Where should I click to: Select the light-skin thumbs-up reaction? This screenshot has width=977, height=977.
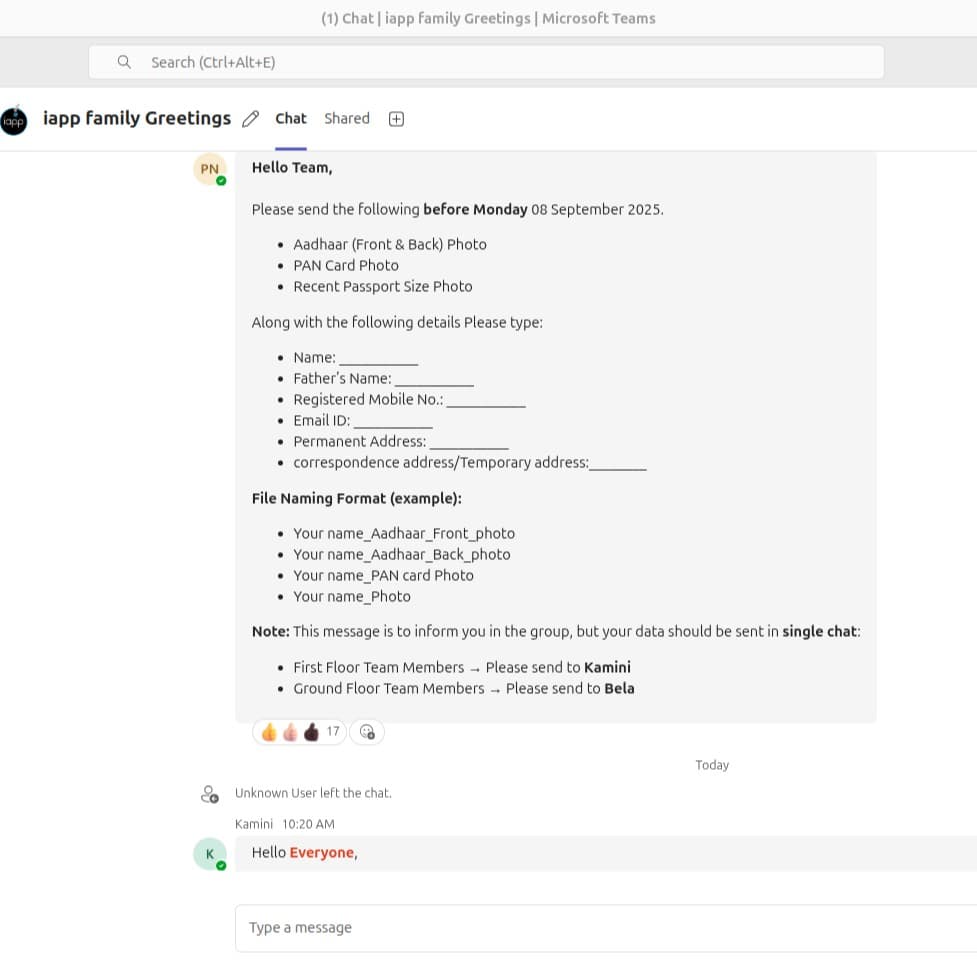(x=290, y=732)
